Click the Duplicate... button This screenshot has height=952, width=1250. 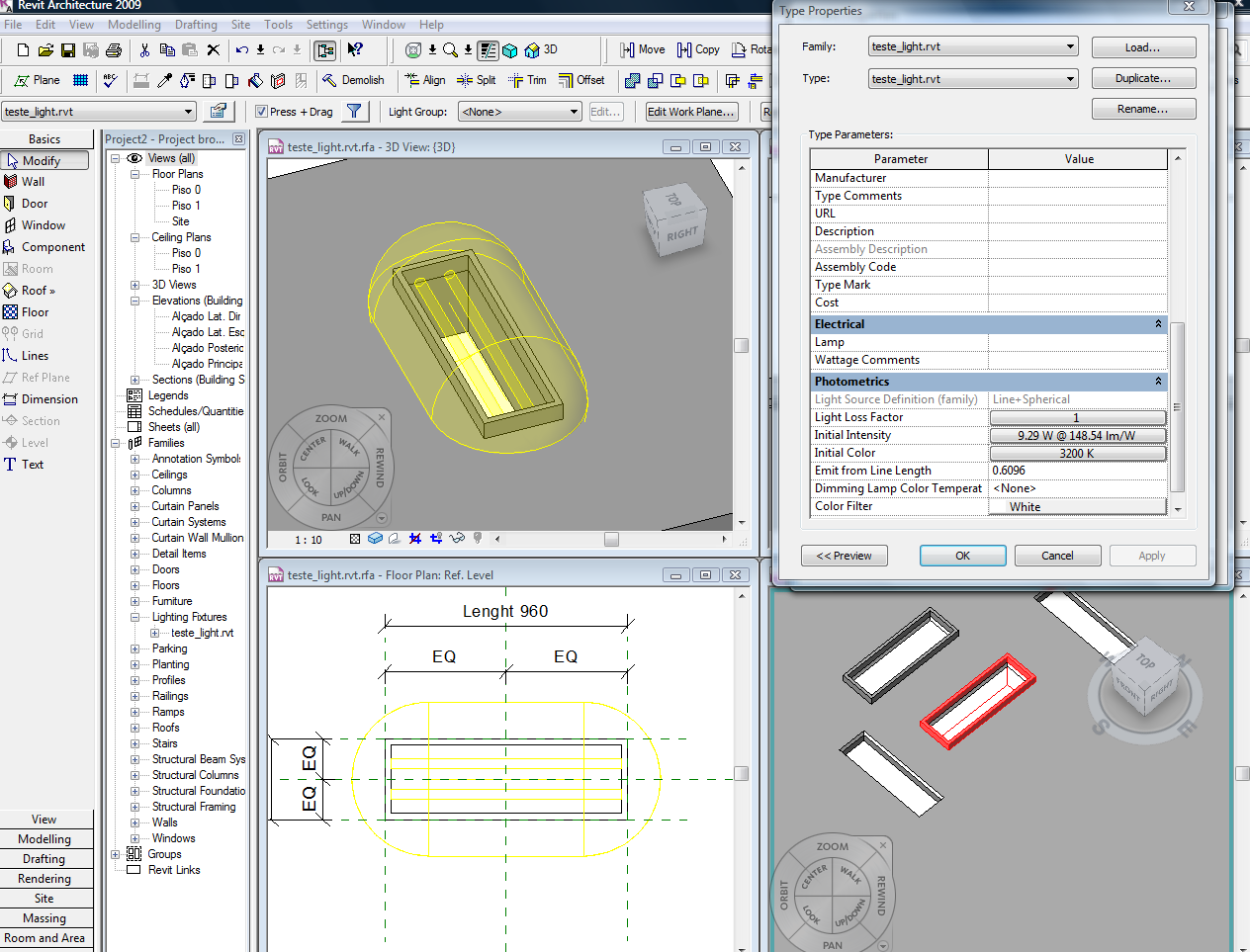click(x=1143, y=78)
